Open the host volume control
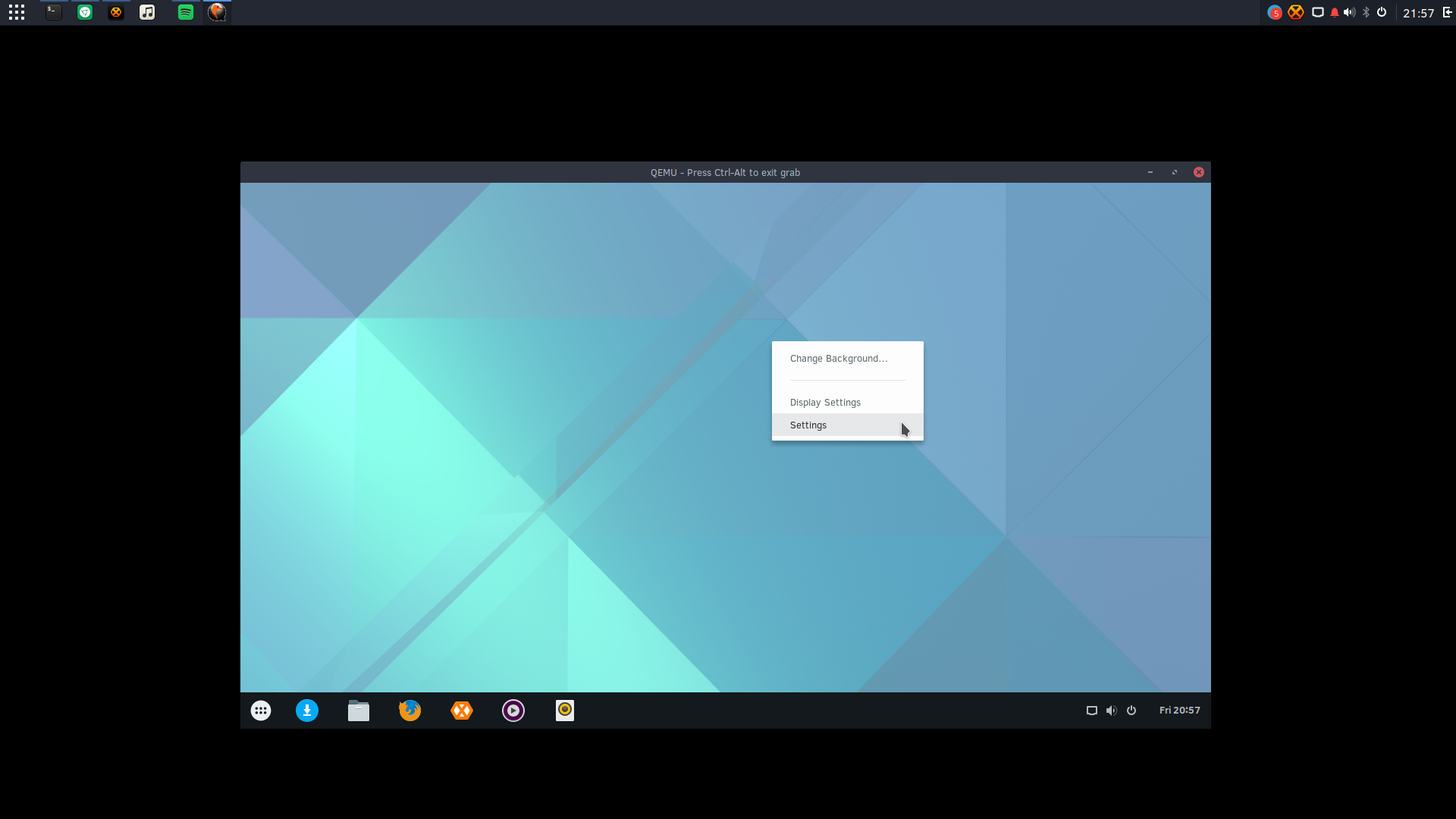Viewport: 1456px width, 819px height. point(1350,12)
